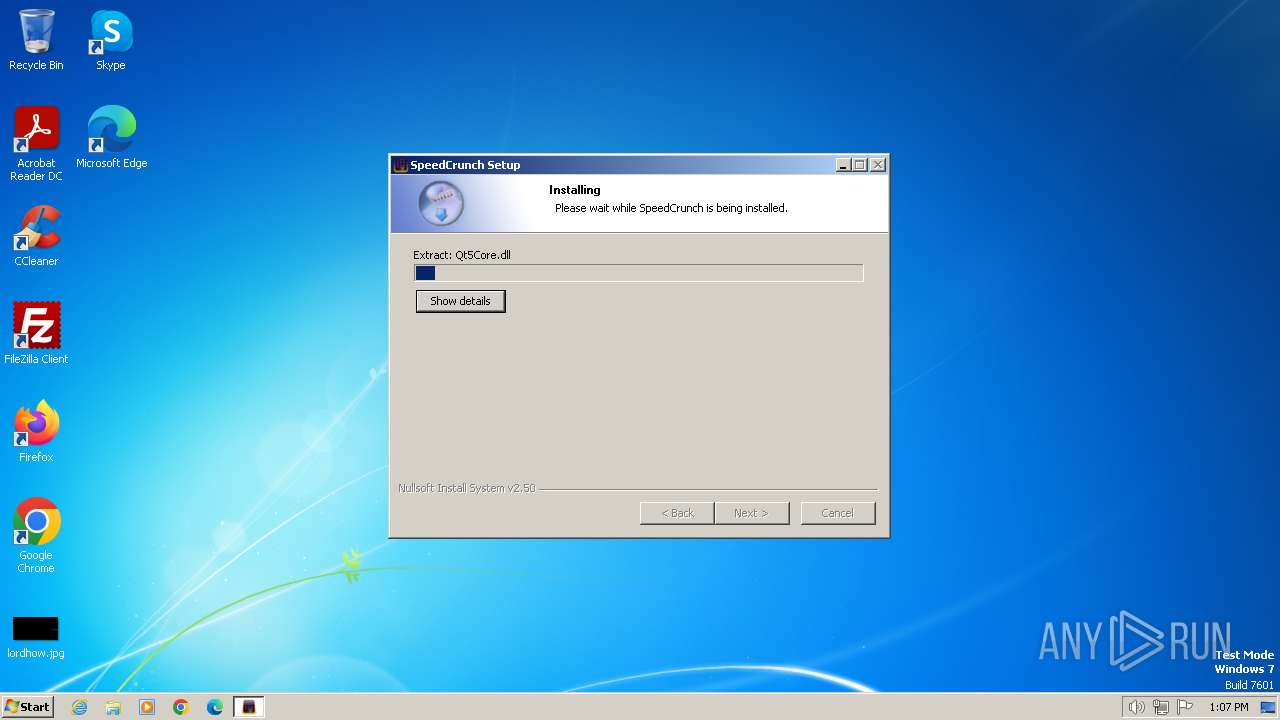Screen dimensions: 1280x720
Task: Click the 1:07 PM clock
Action: [x=1229, y=707]
